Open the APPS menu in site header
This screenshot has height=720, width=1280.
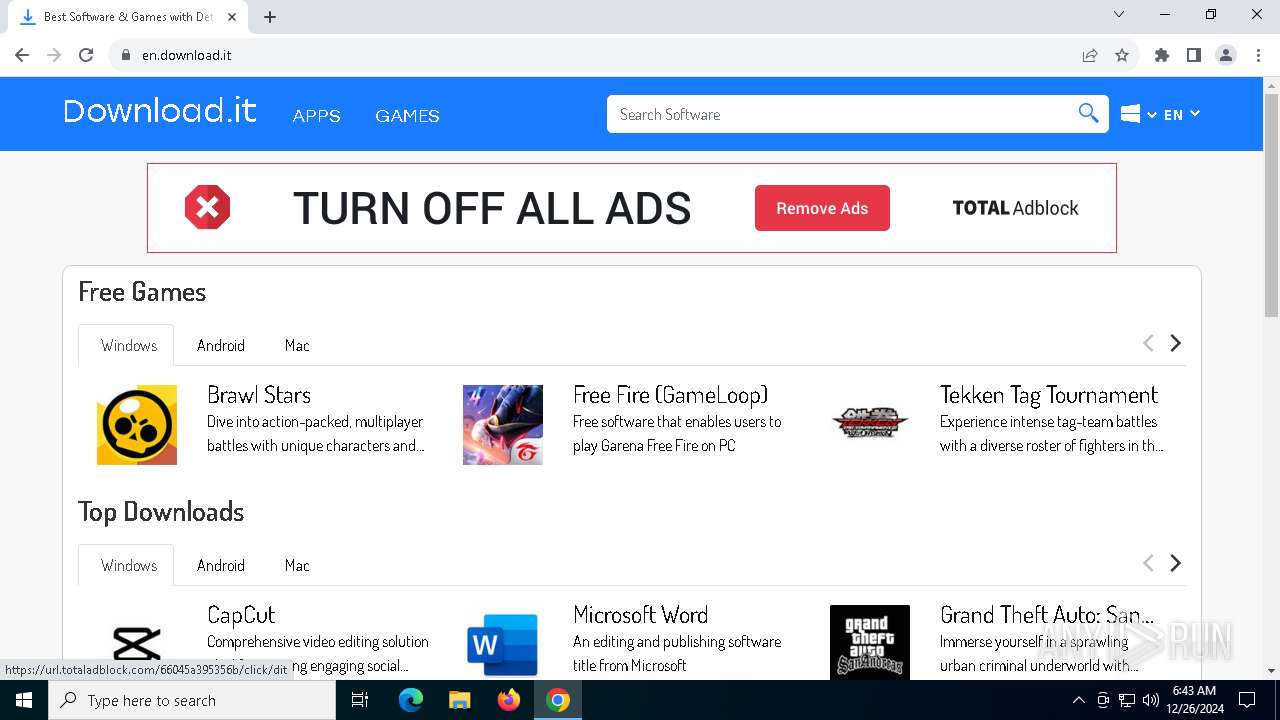[316, 116]
